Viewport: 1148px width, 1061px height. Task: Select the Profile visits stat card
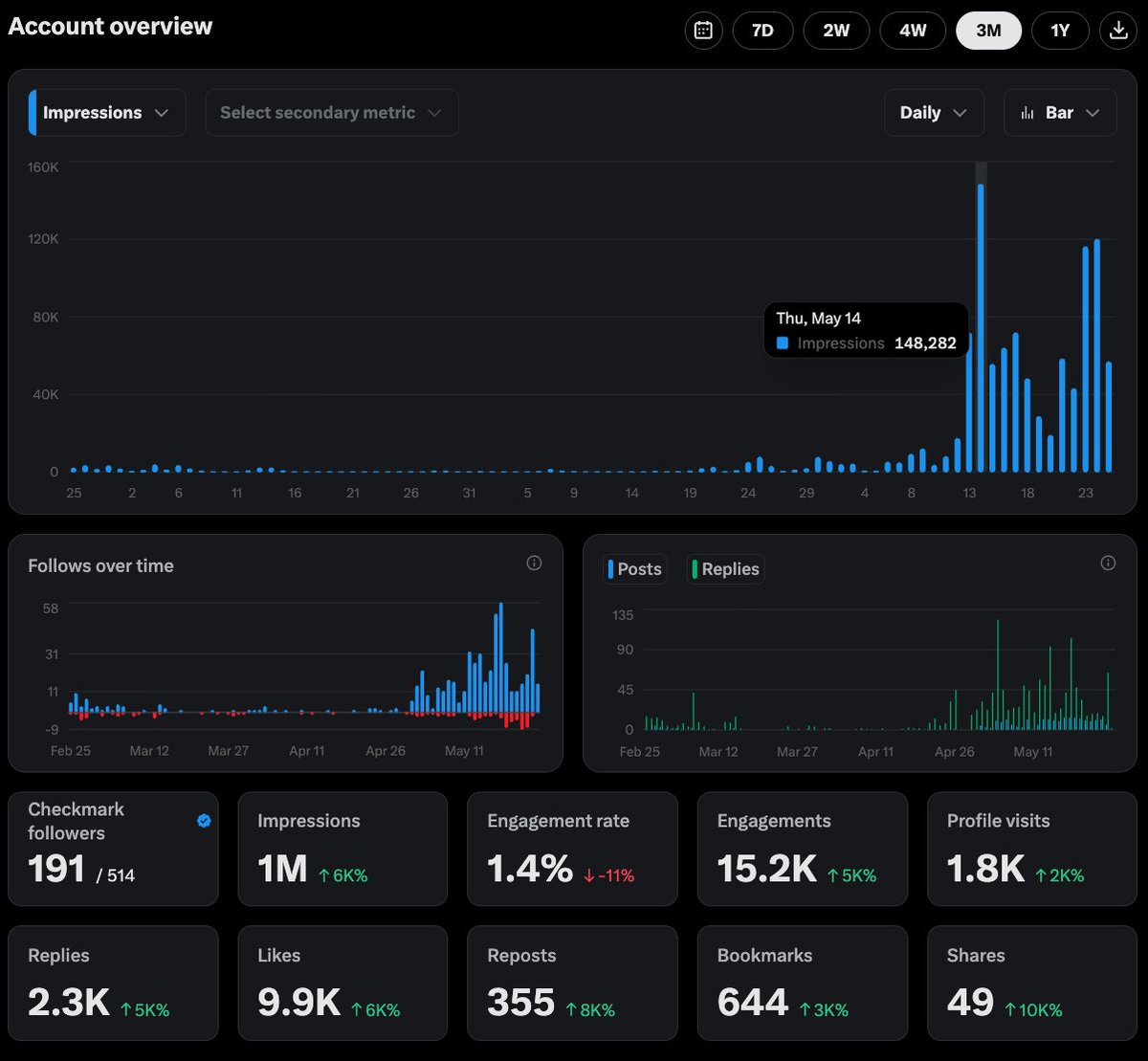[1032, 849]
